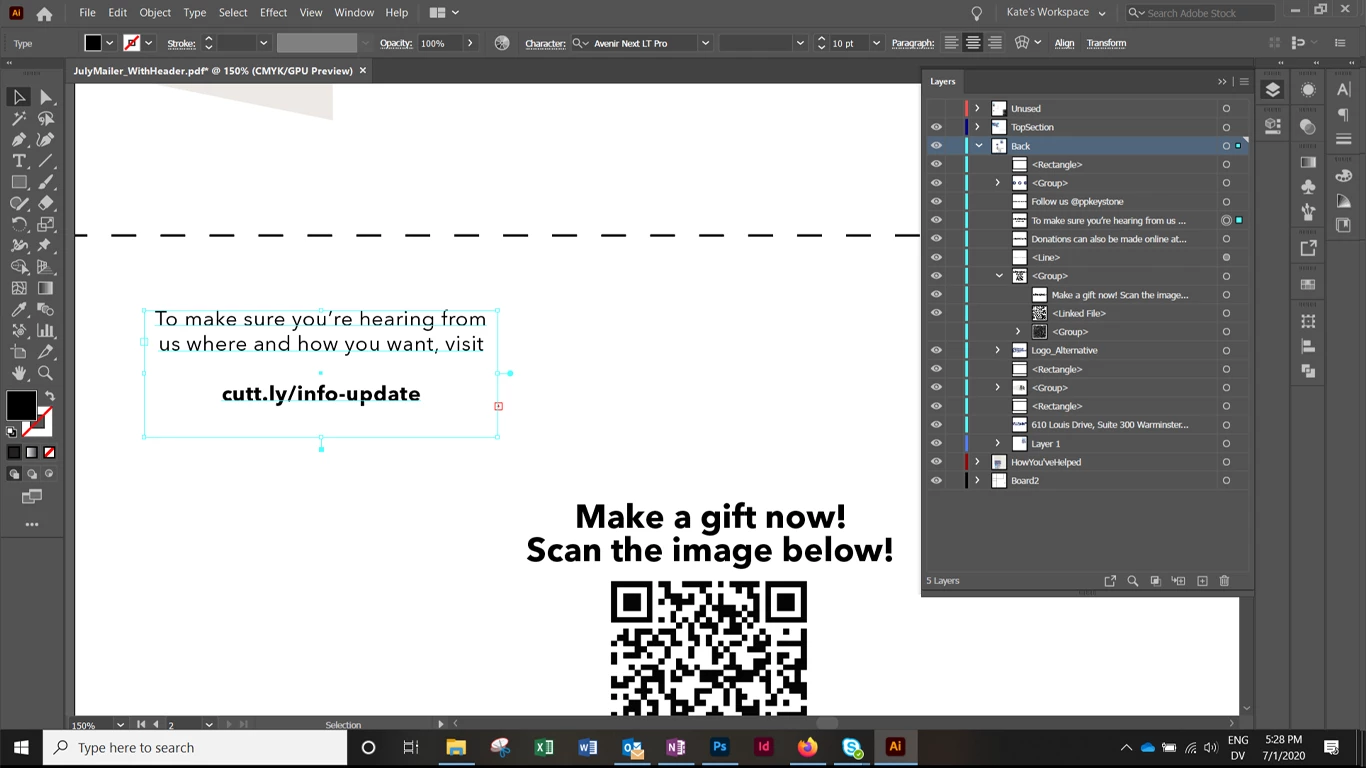Select the Zoom tool

46,373
